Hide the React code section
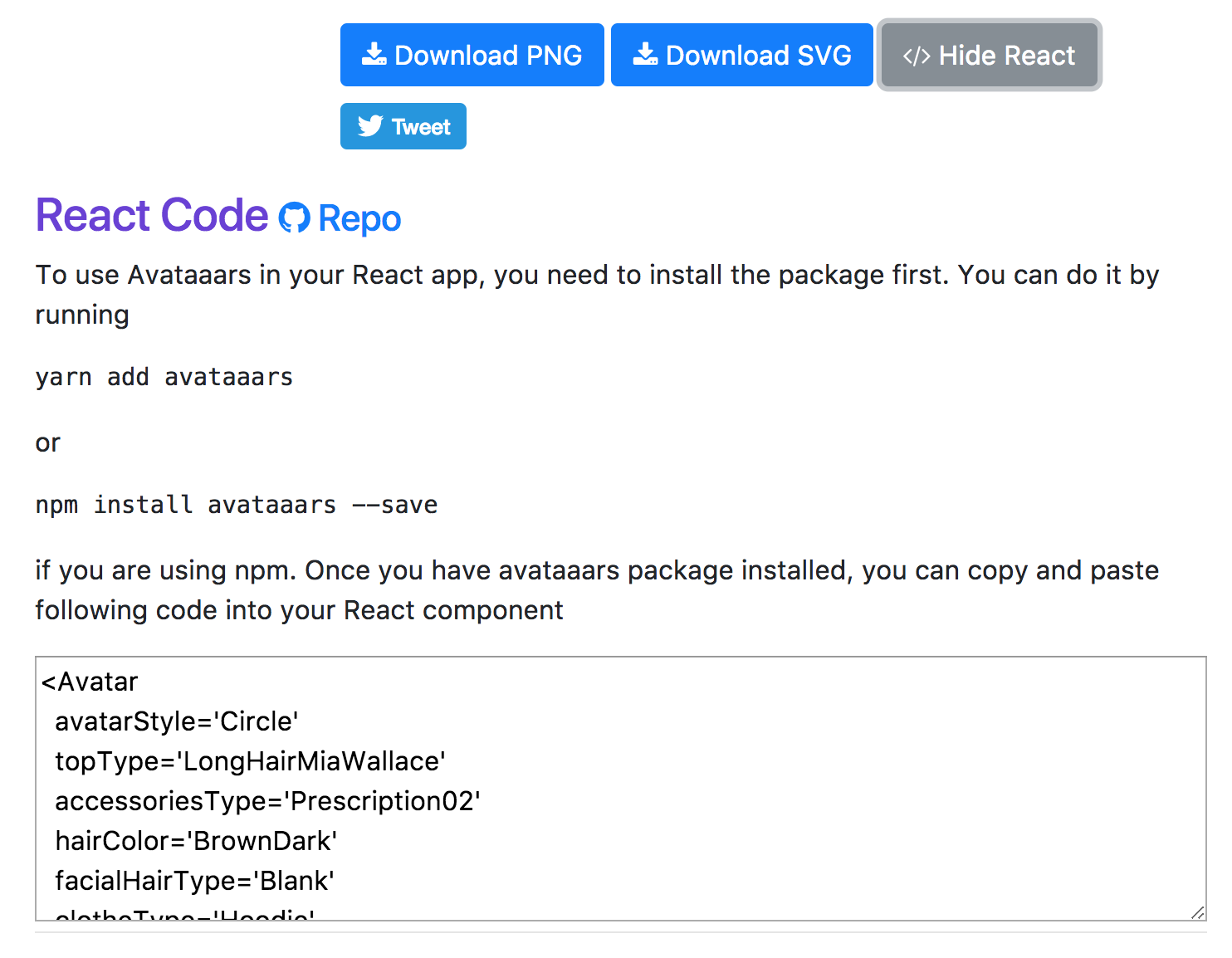The image size is (1232, 958). pos(989,55)
